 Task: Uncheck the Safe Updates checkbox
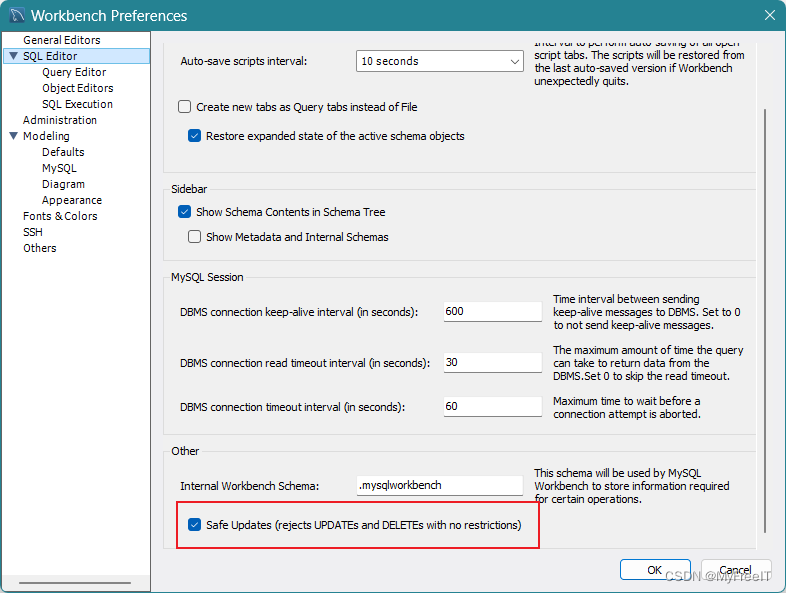tap(194, 525)
